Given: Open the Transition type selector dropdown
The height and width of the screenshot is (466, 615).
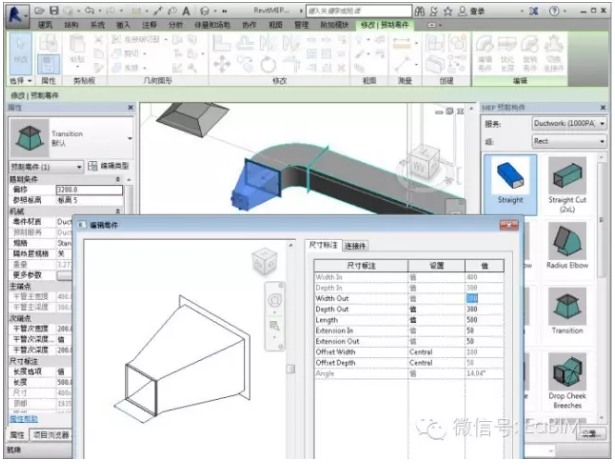Looking at the screenshot, I should click(x=130, y=138).
